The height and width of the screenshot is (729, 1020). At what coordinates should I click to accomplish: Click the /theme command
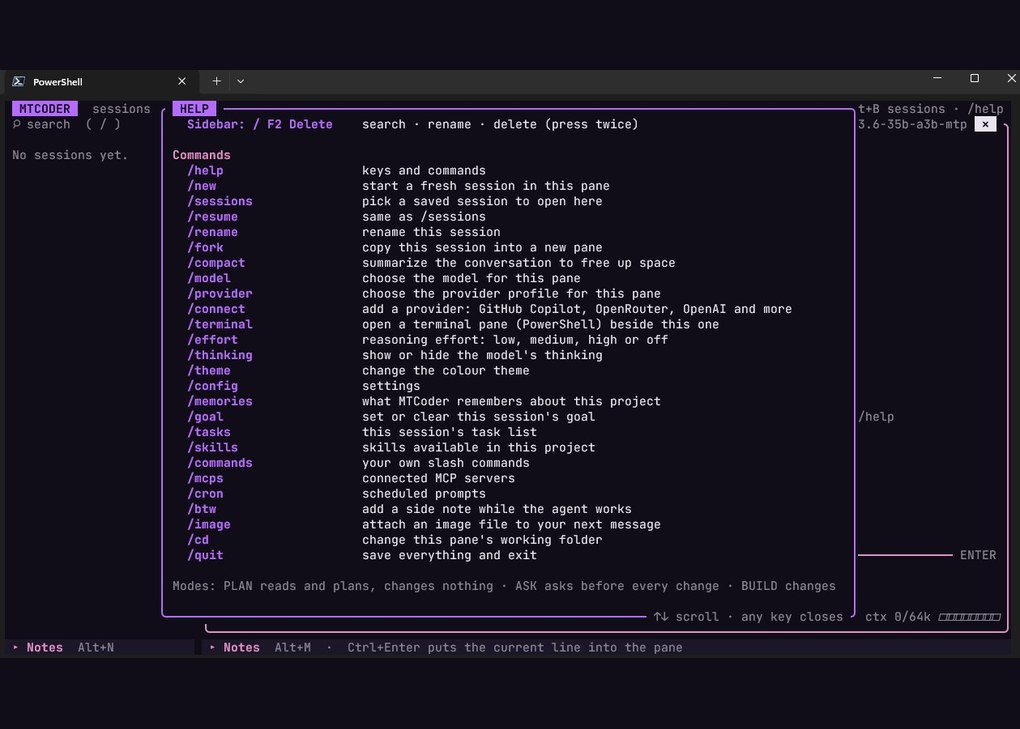click(209, 371)
